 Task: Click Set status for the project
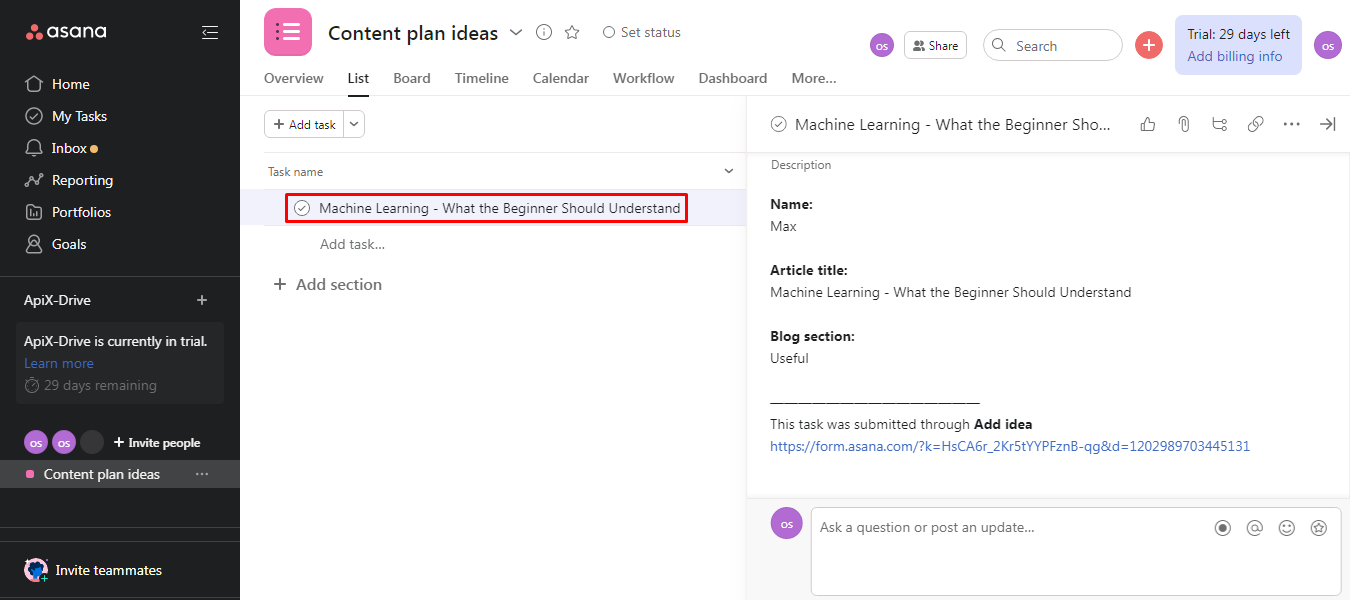[641, 32]
